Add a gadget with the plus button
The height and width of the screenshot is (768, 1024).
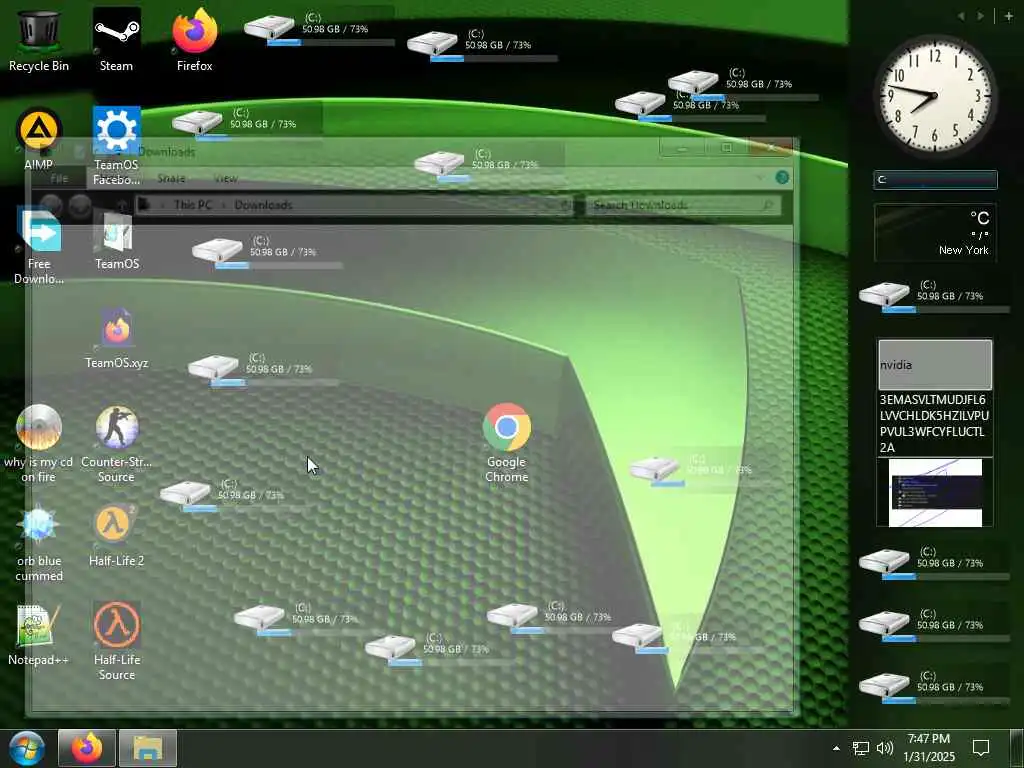(1008, 16)
